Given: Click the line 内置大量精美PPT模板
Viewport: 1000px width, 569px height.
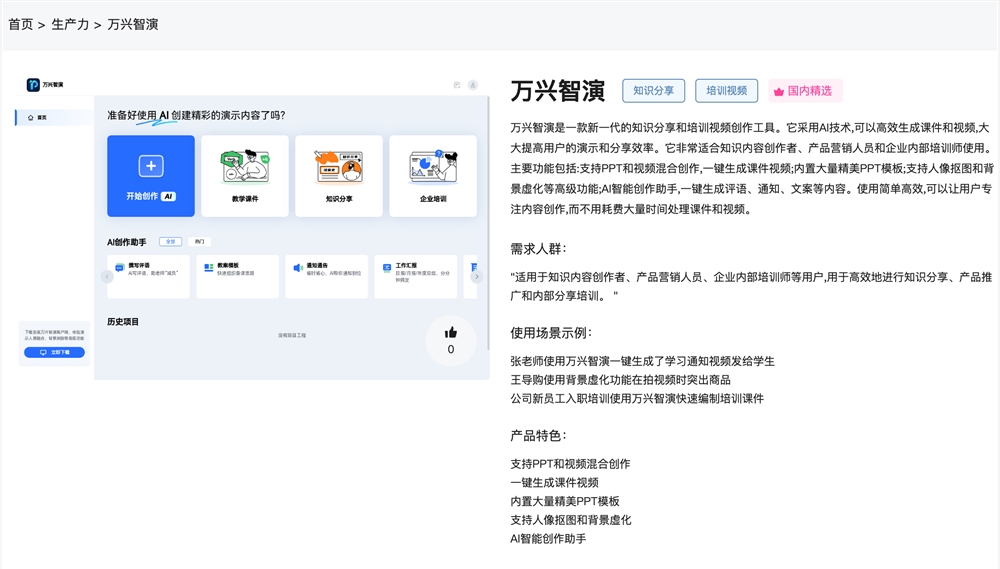Looking at the screenshot, I should 565,501.
